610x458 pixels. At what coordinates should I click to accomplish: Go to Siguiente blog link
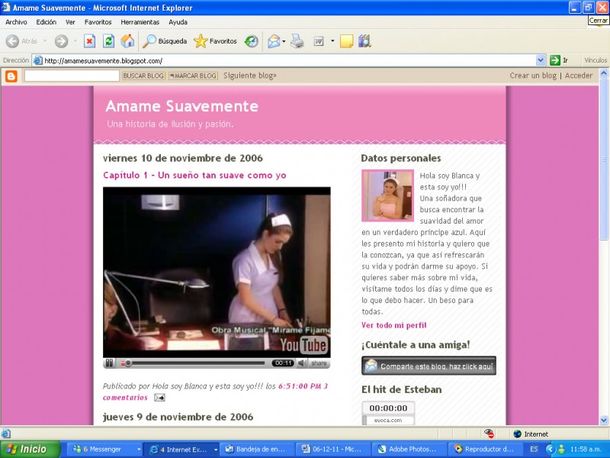pos(250,75)
